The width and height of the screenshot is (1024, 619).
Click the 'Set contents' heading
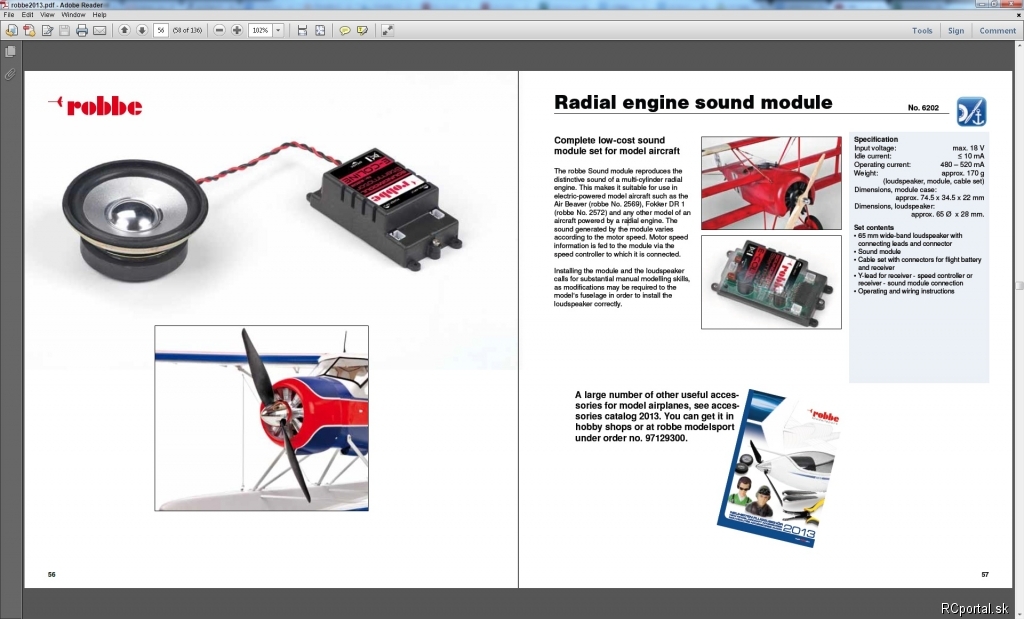pos(874,227)
